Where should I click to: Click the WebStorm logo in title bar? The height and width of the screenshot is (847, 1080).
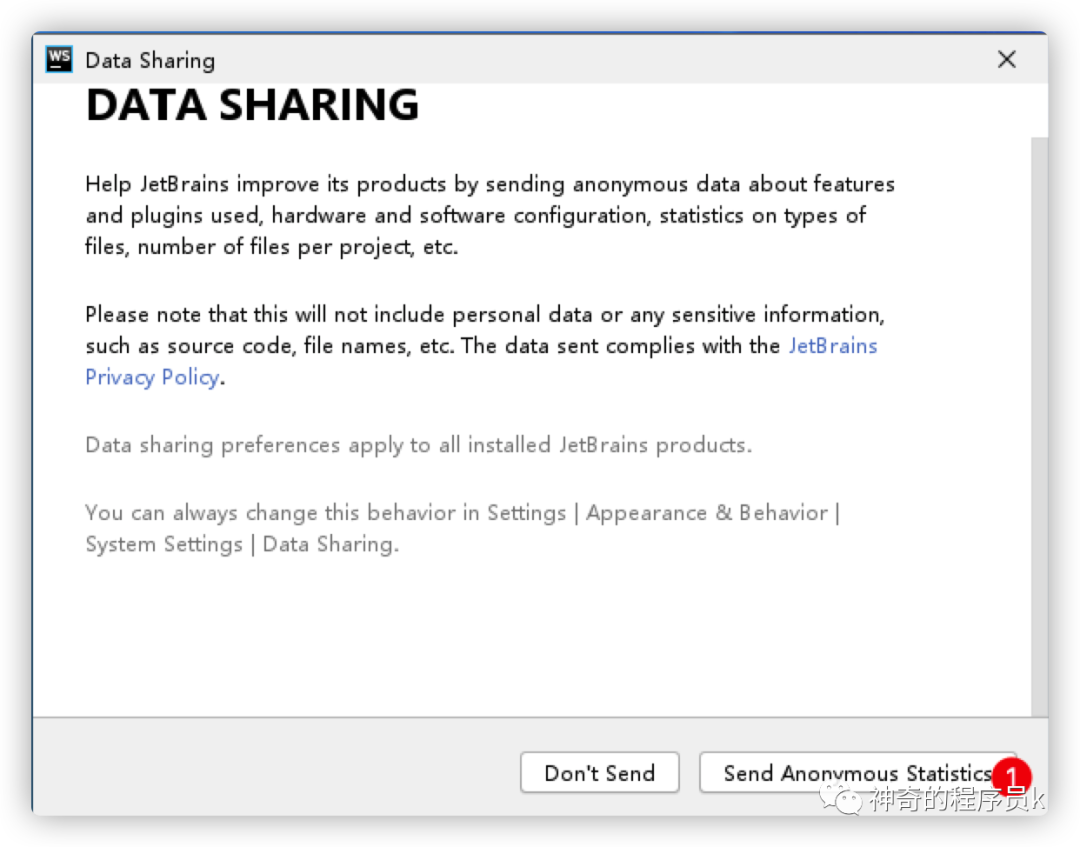(x=59, y=59)
